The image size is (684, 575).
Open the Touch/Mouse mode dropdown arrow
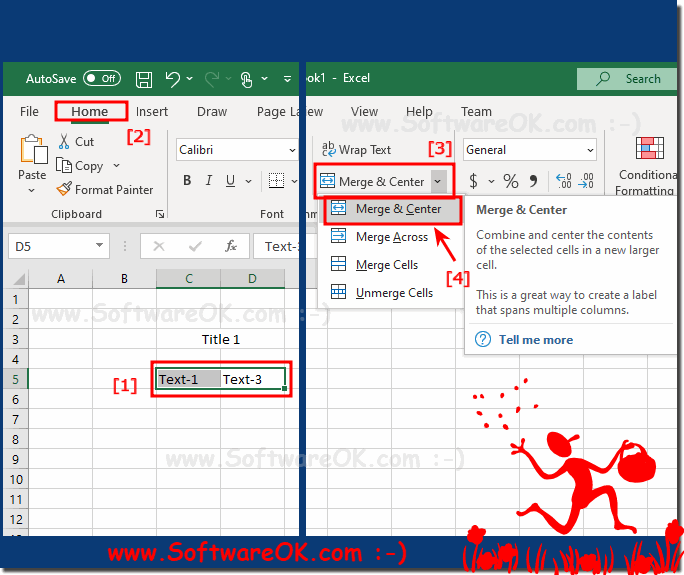point(264,79)
